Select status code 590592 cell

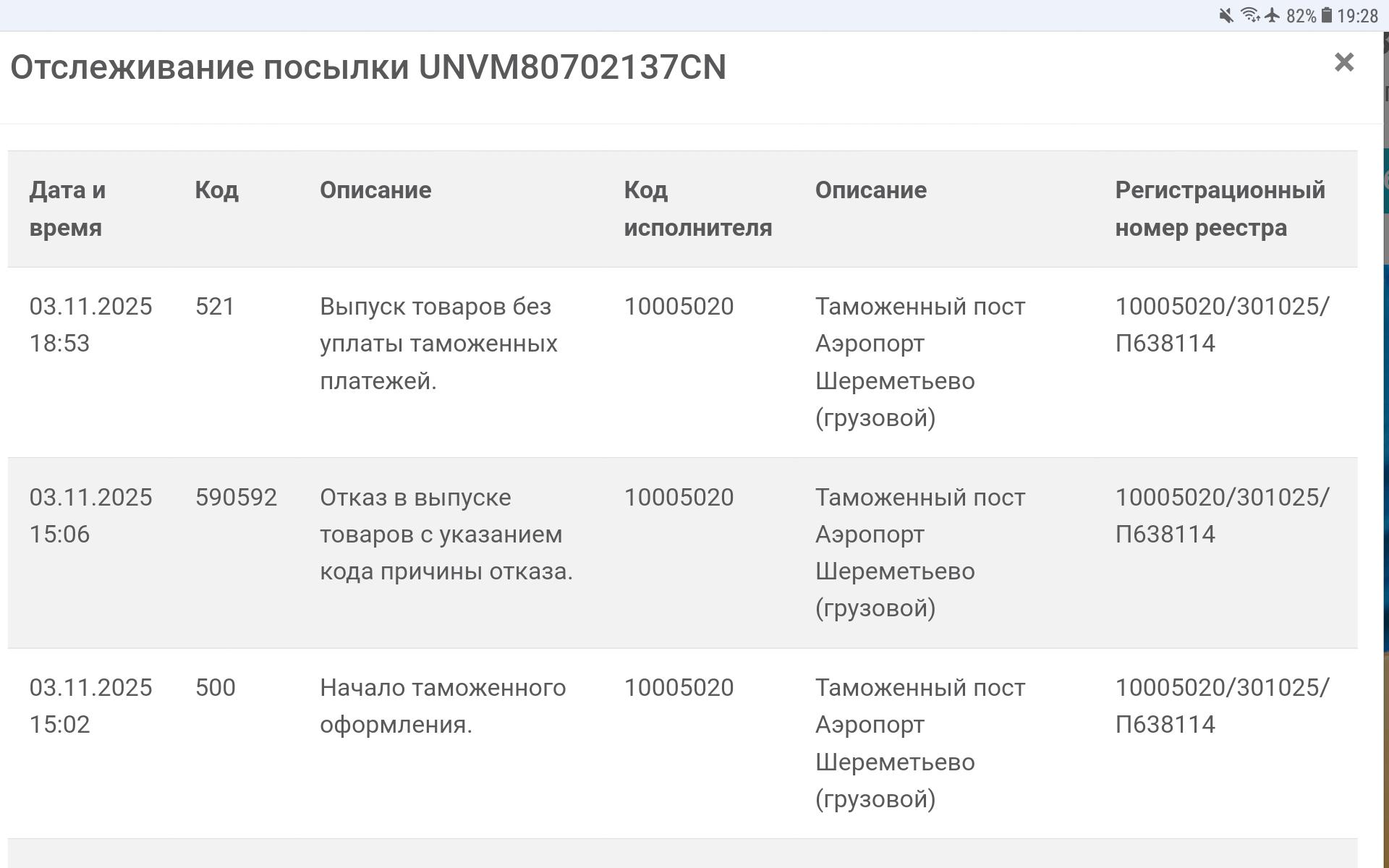pyautogui.click(x=236, y=498)
